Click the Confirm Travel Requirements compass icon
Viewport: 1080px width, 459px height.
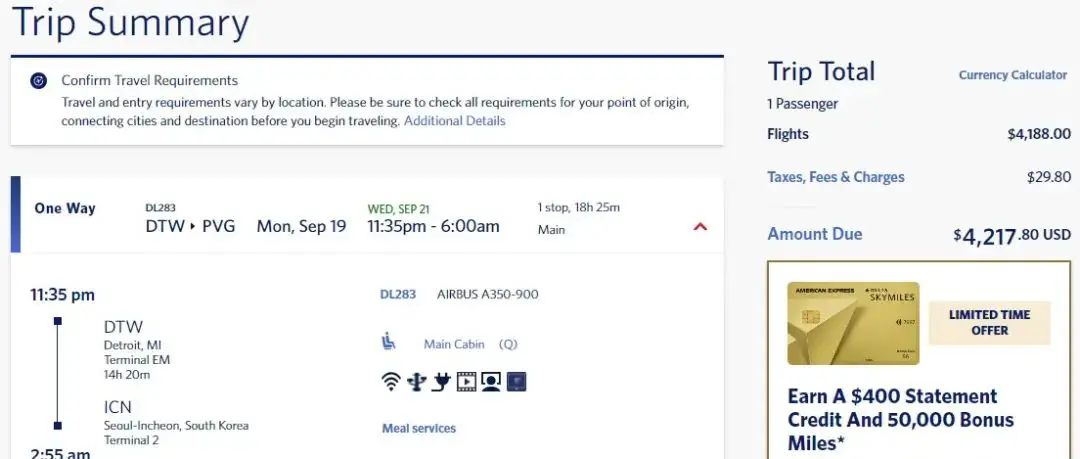point(39,81)
